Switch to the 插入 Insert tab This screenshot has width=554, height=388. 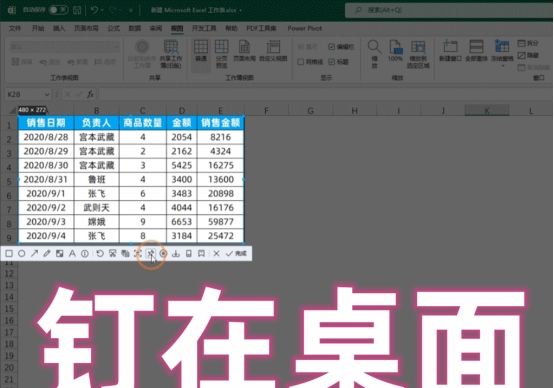point(59,28)
